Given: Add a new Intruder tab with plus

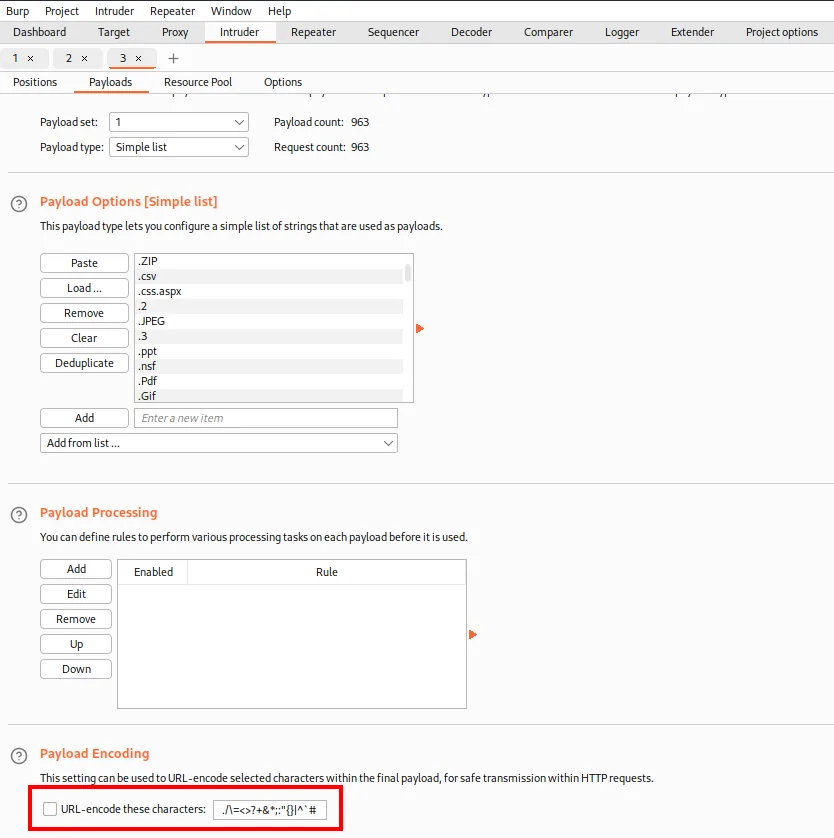Looking at the screenshot, I should pos(173,58).
